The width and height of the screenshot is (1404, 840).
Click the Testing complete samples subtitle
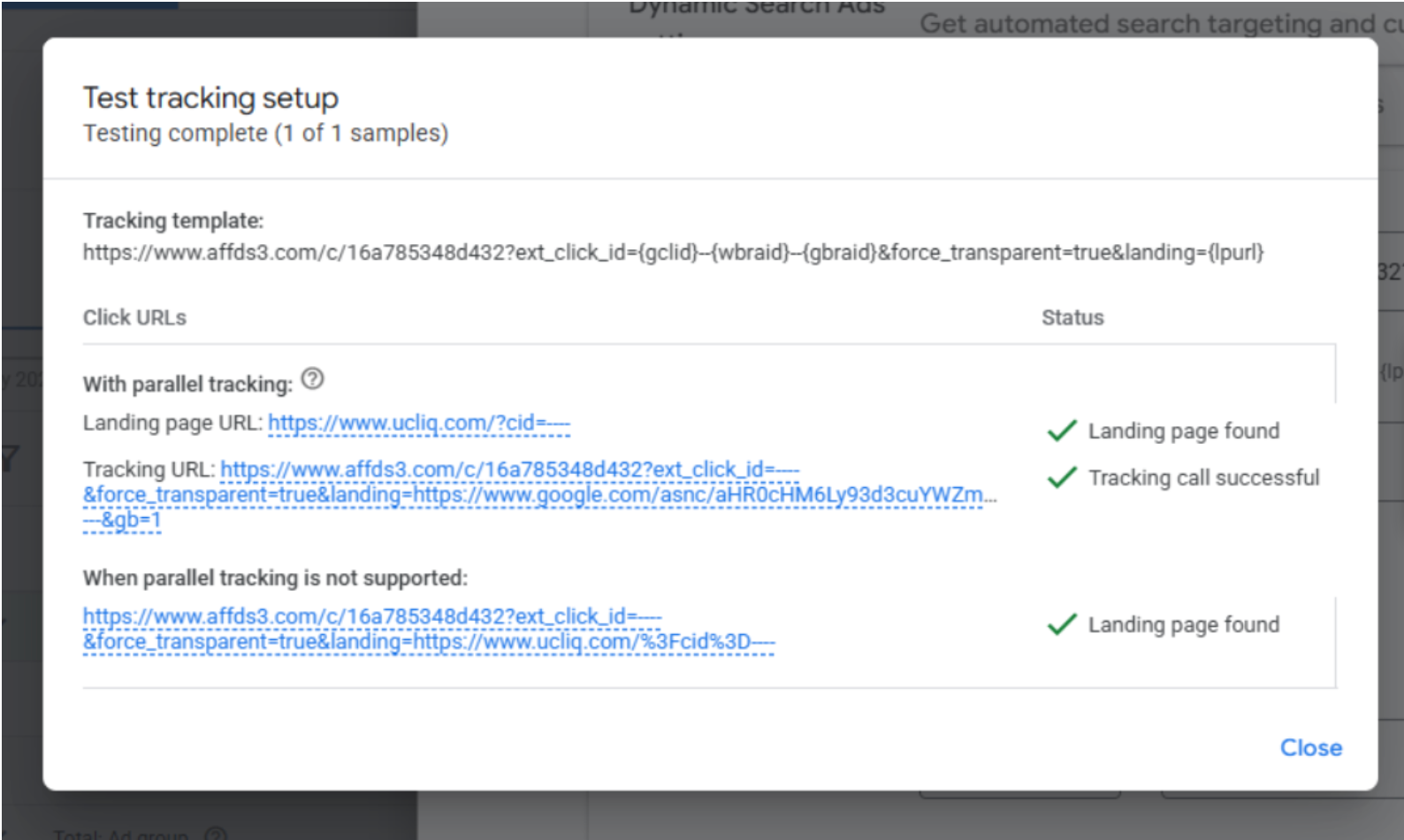coord(265,134)
